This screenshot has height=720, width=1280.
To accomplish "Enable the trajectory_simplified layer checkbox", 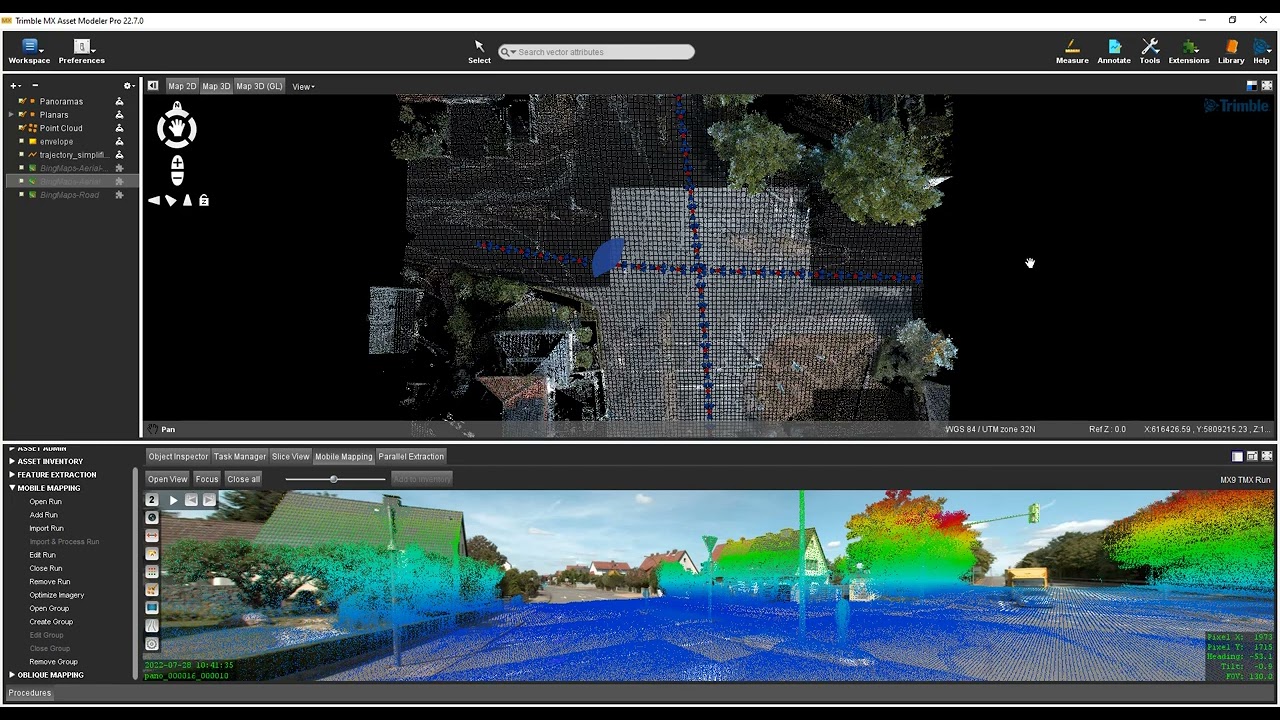I will pos(22,155).
